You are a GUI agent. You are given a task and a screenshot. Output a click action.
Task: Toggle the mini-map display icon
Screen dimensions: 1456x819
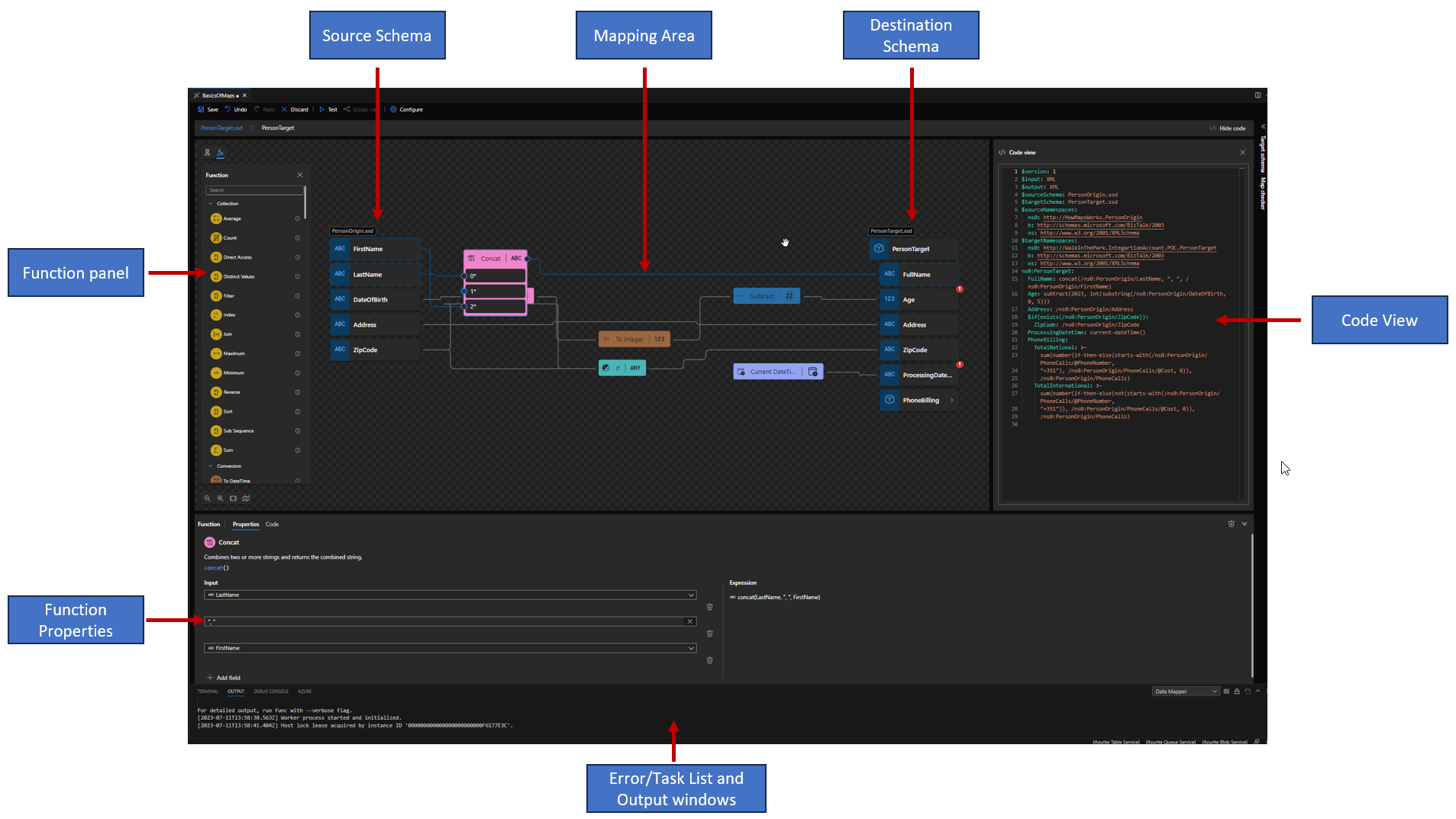(246, 498)
